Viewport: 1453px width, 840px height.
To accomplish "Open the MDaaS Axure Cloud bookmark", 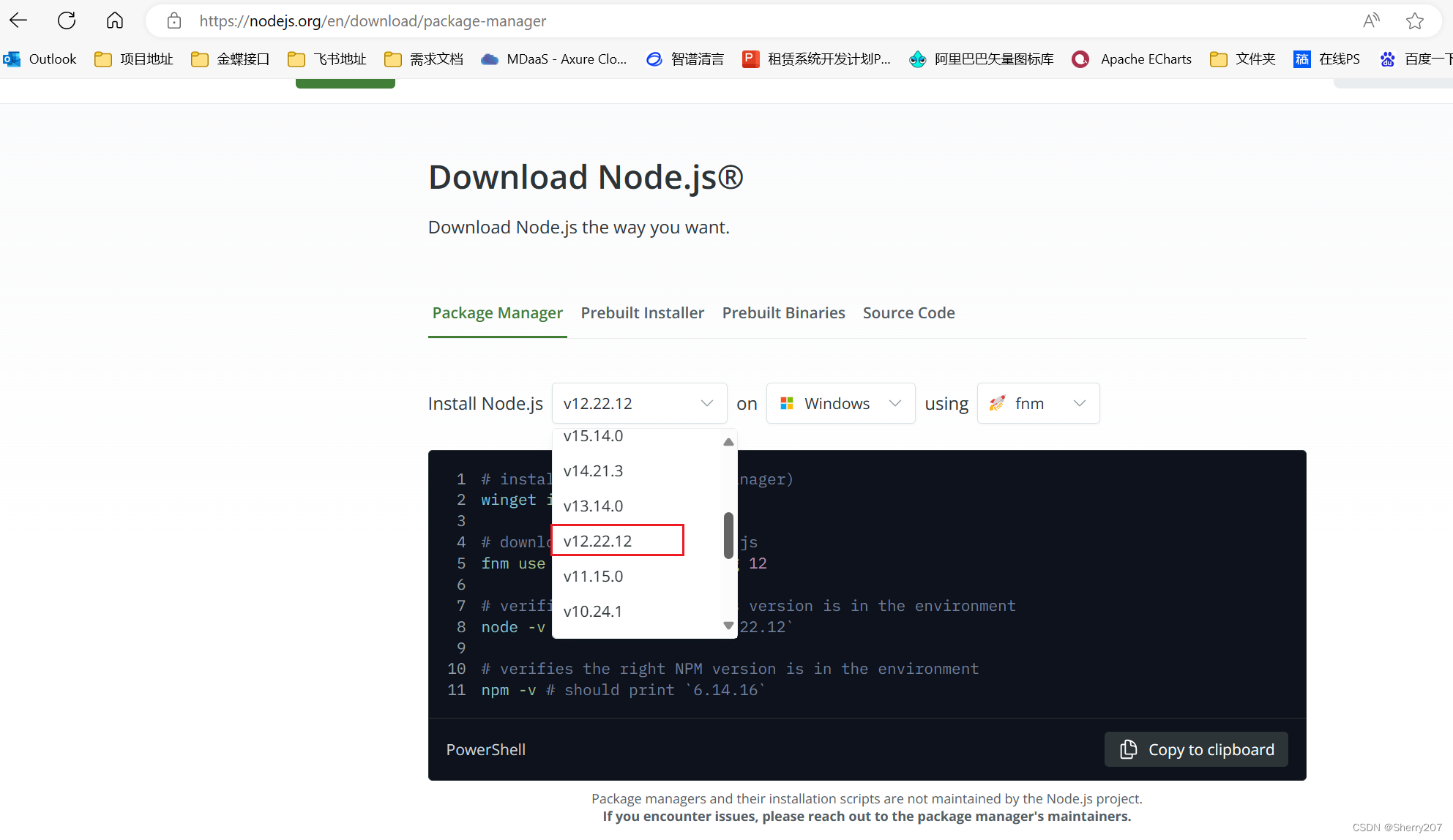I will tap(554, 59).
